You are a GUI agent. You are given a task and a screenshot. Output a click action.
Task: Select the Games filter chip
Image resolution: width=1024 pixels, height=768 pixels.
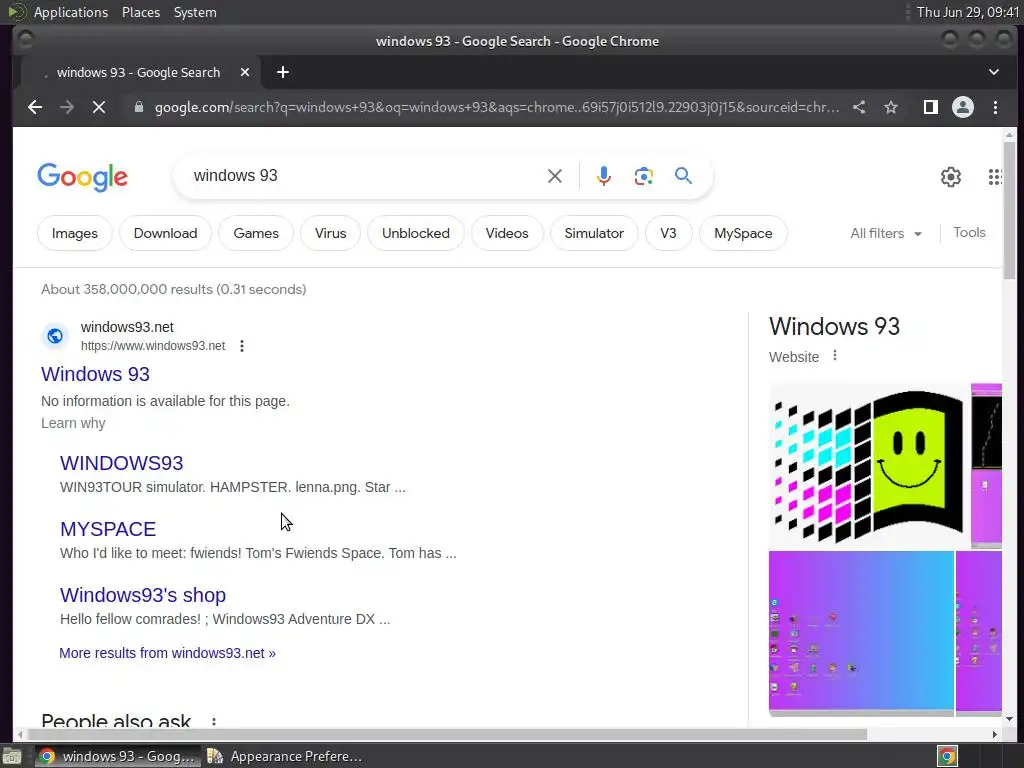(255, 233)
